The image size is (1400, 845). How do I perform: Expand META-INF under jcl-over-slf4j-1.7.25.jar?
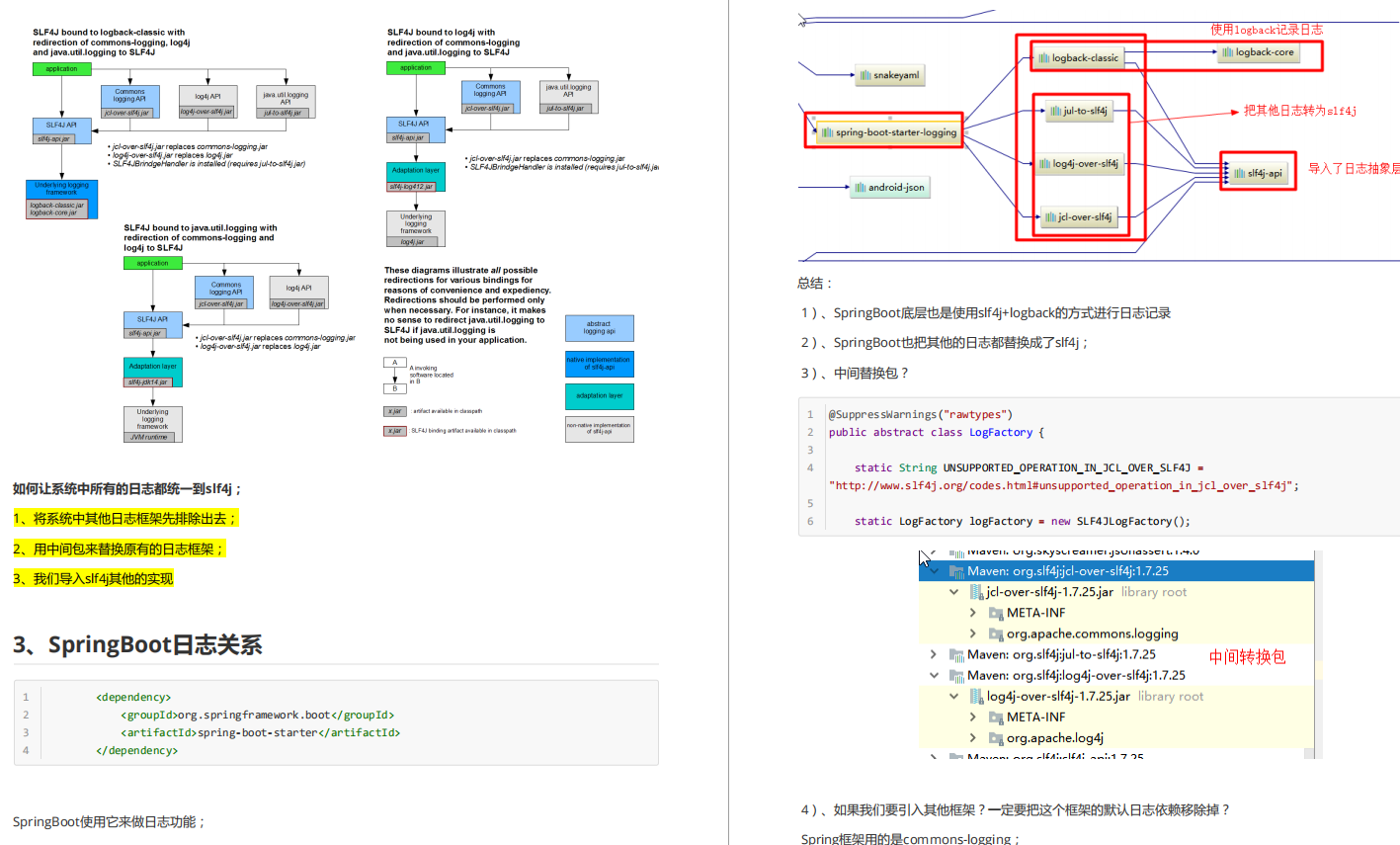pyautogui.click(x=973, y=613)
